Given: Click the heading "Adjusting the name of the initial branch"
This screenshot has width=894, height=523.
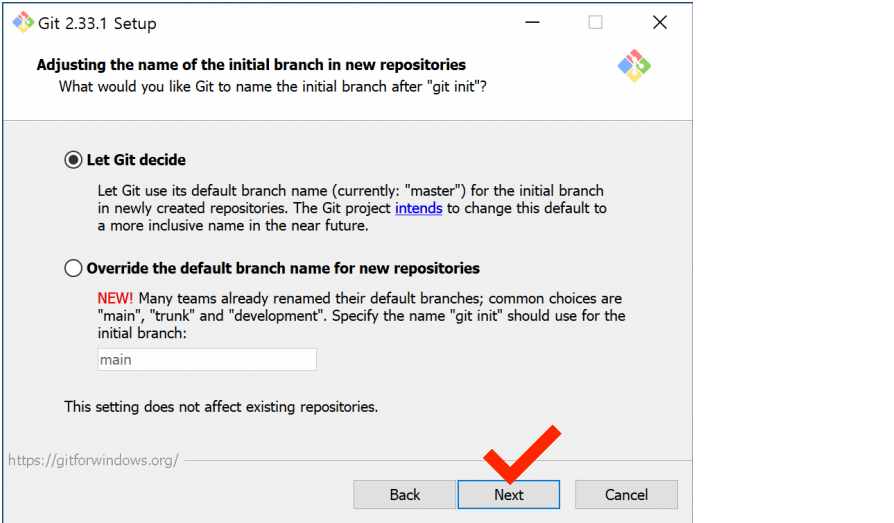Looking at the screenshot, I should click(x=251, y=64).
